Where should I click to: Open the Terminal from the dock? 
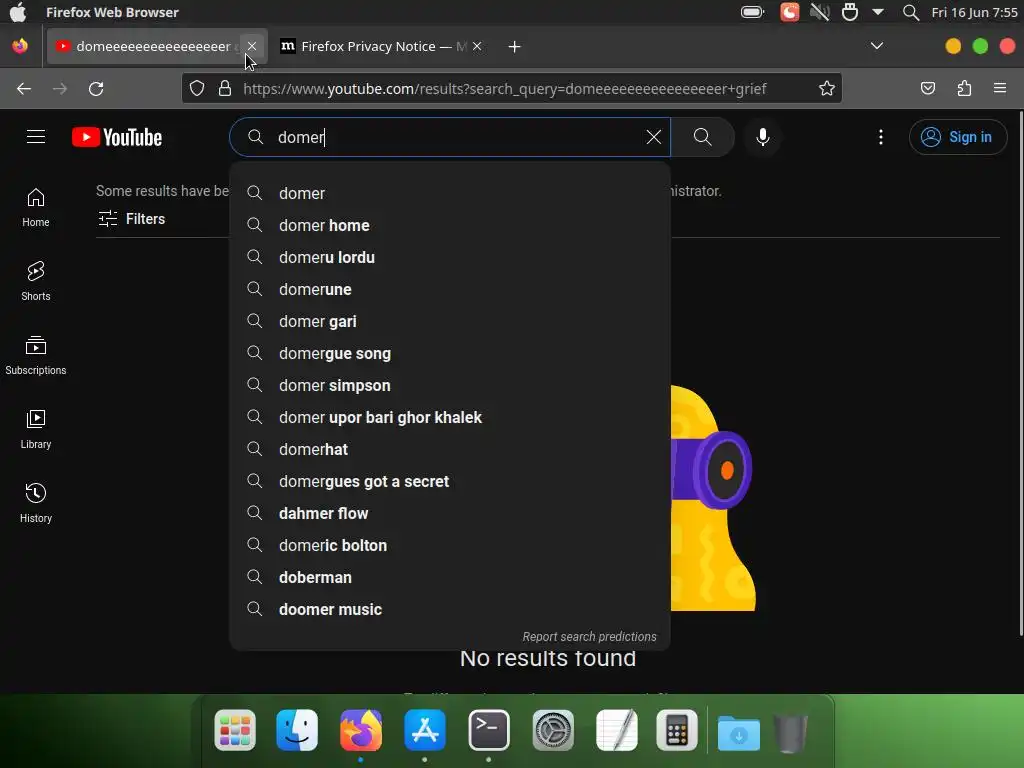coord(489,730)
